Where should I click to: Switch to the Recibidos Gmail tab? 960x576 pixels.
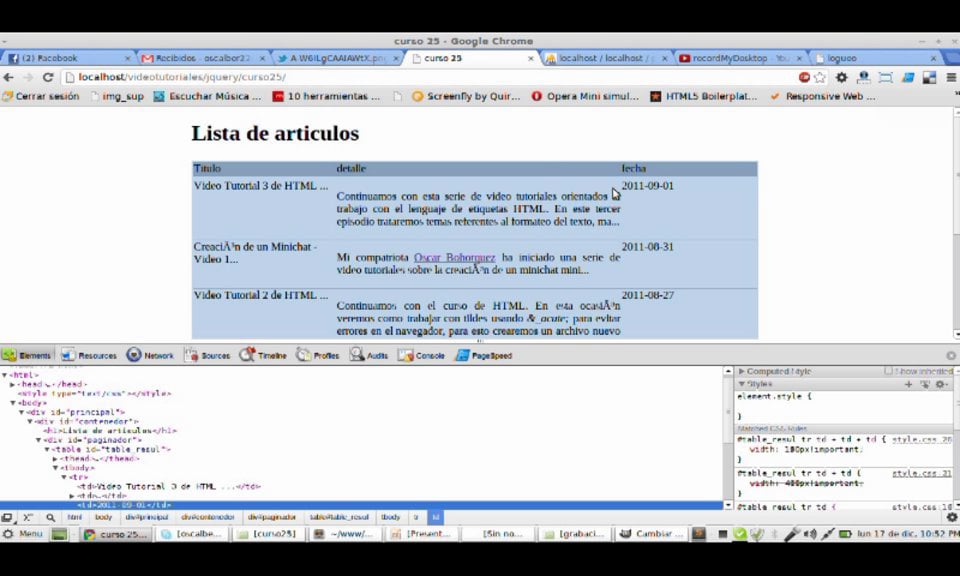point(202,58)
